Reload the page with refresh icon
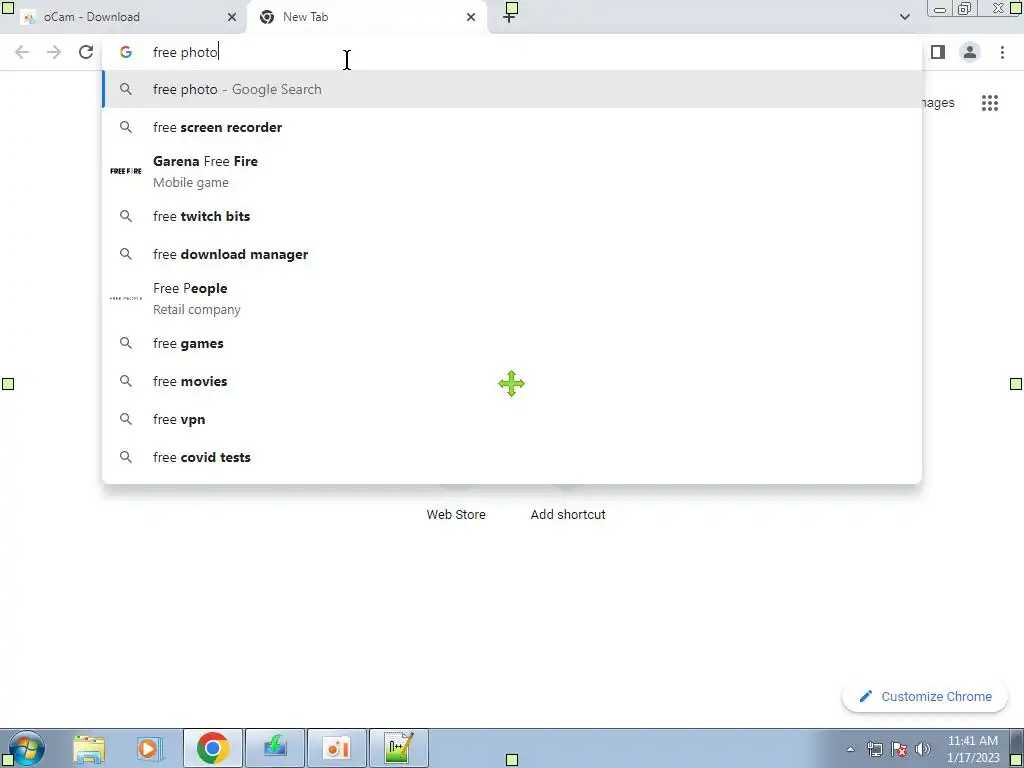 click(86, 52)
